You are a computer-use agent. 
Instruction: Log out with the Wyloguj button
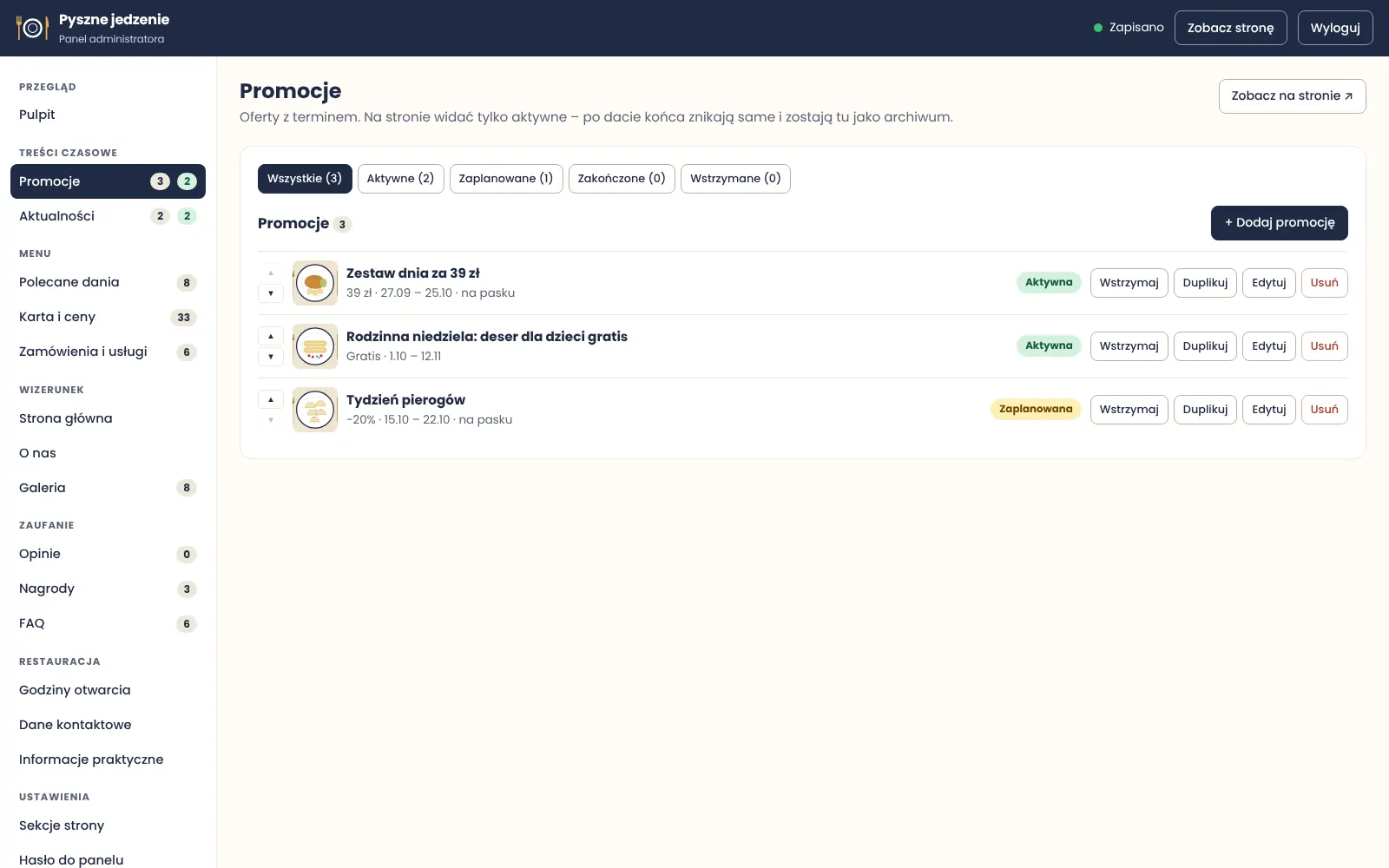(1335, 28)
